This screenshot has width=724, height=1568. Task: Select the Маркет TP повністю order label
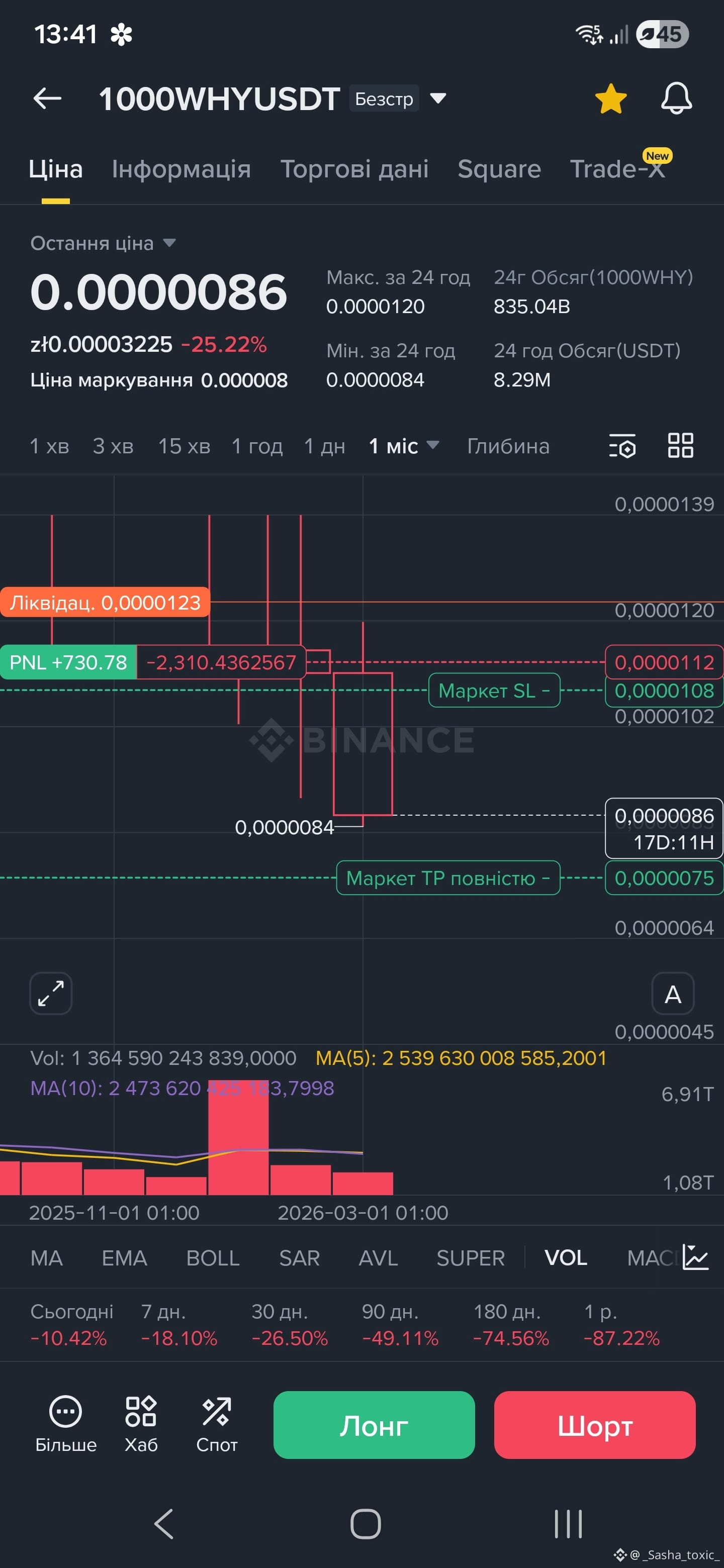(448, 878)
